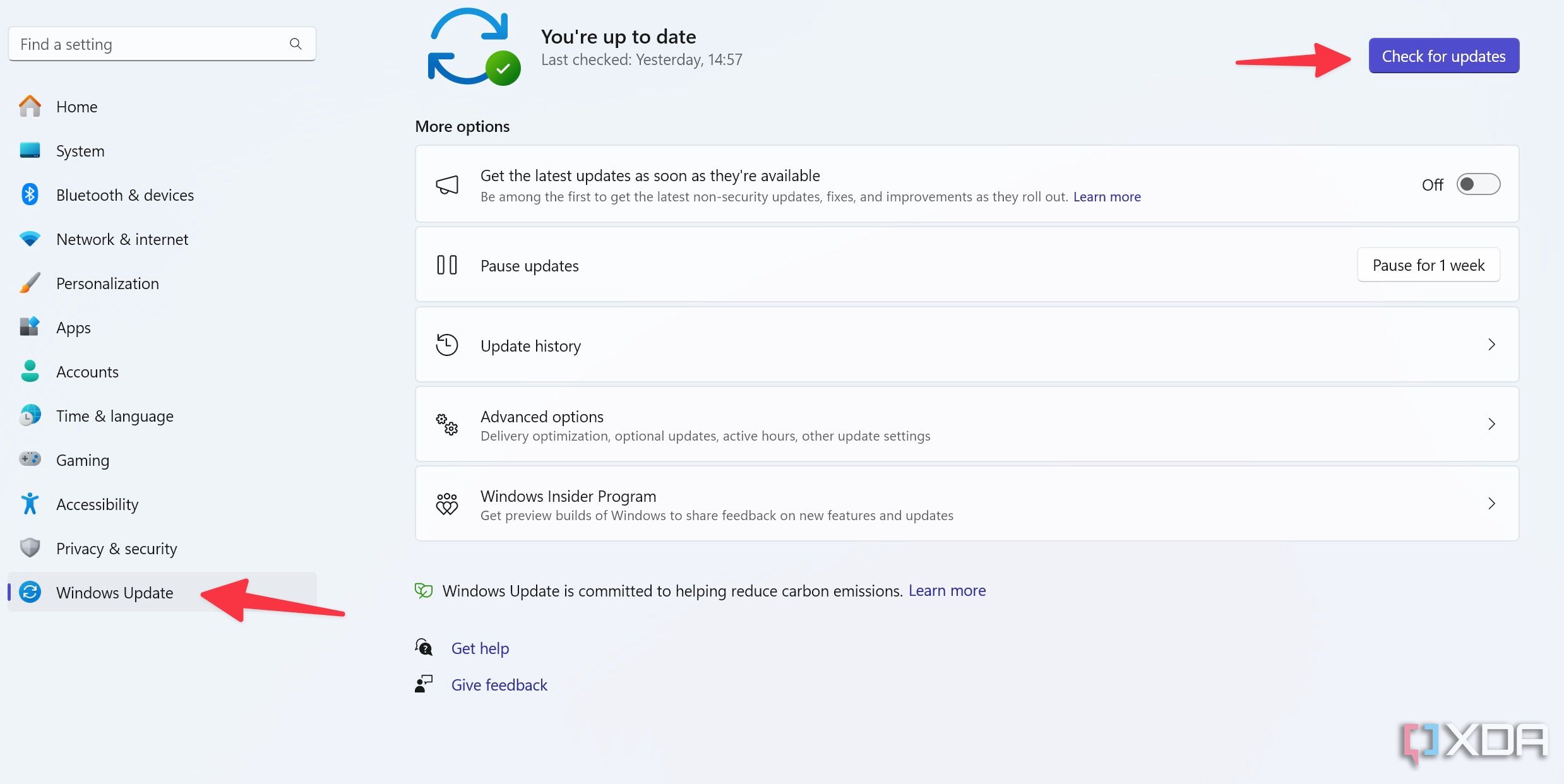Viewport: 1564px width, 784px height.
Task: Click the Network & internet icon
Action: (x=30, y=238)
